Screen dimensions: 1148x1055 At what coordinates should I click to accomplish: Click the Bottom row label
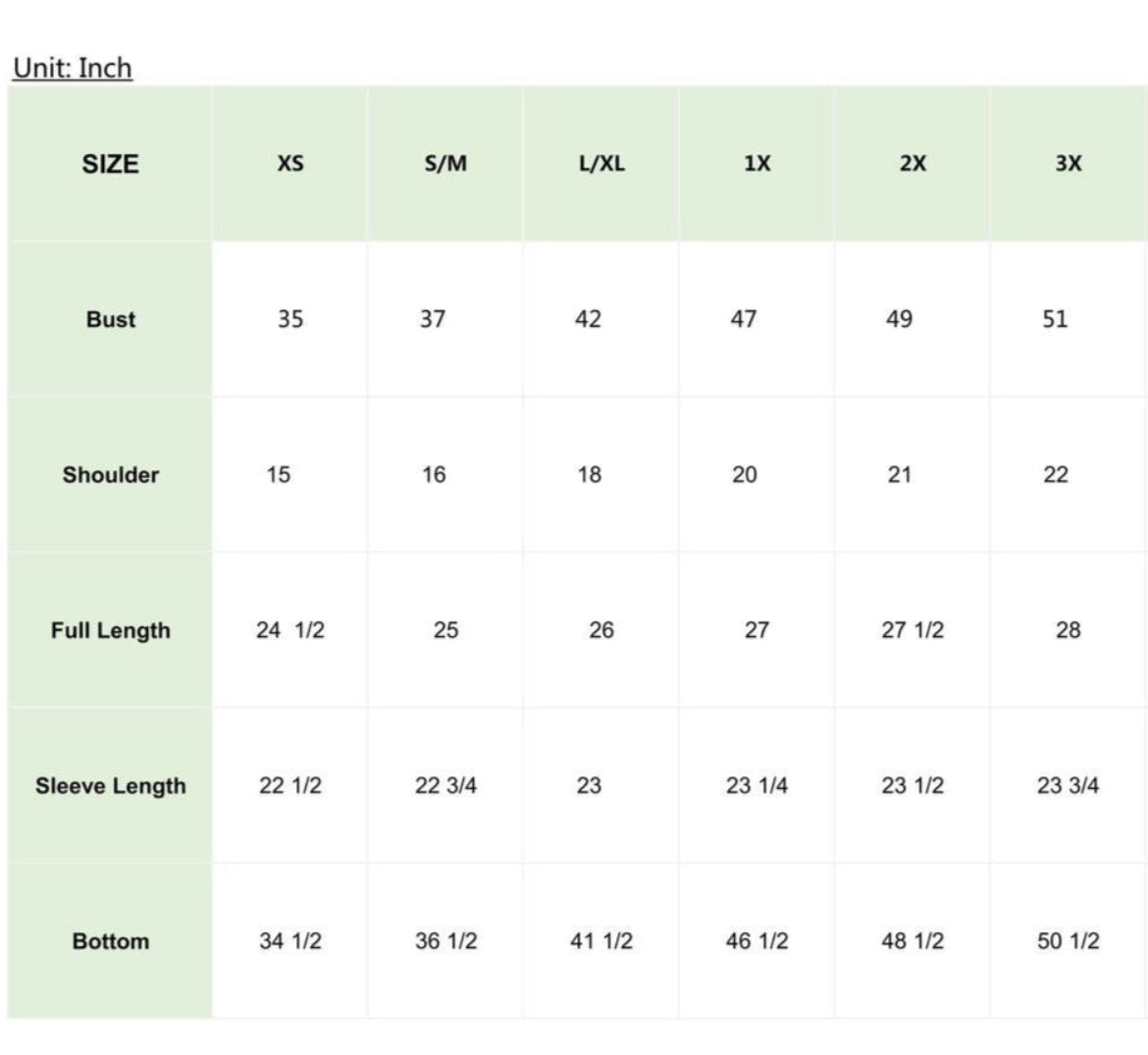[111, 941]
